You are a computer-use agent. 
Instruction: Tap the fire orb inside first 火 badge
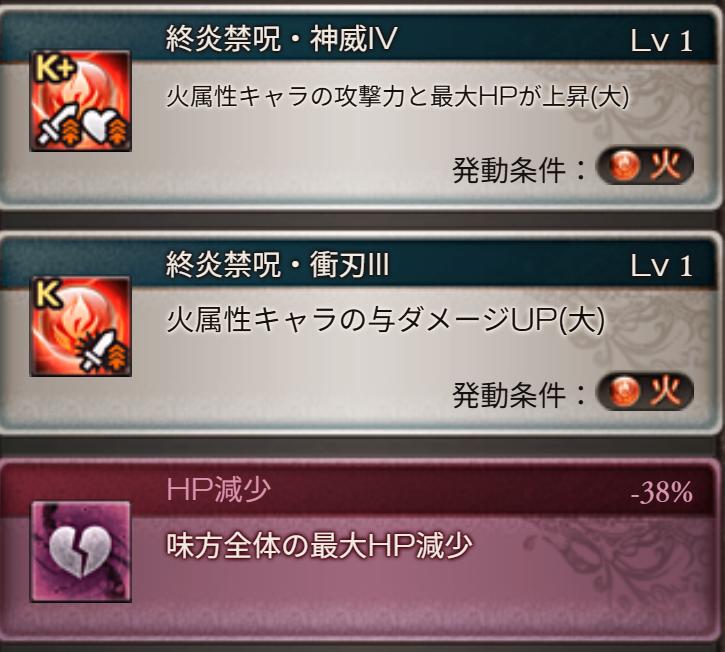point(624,165)
